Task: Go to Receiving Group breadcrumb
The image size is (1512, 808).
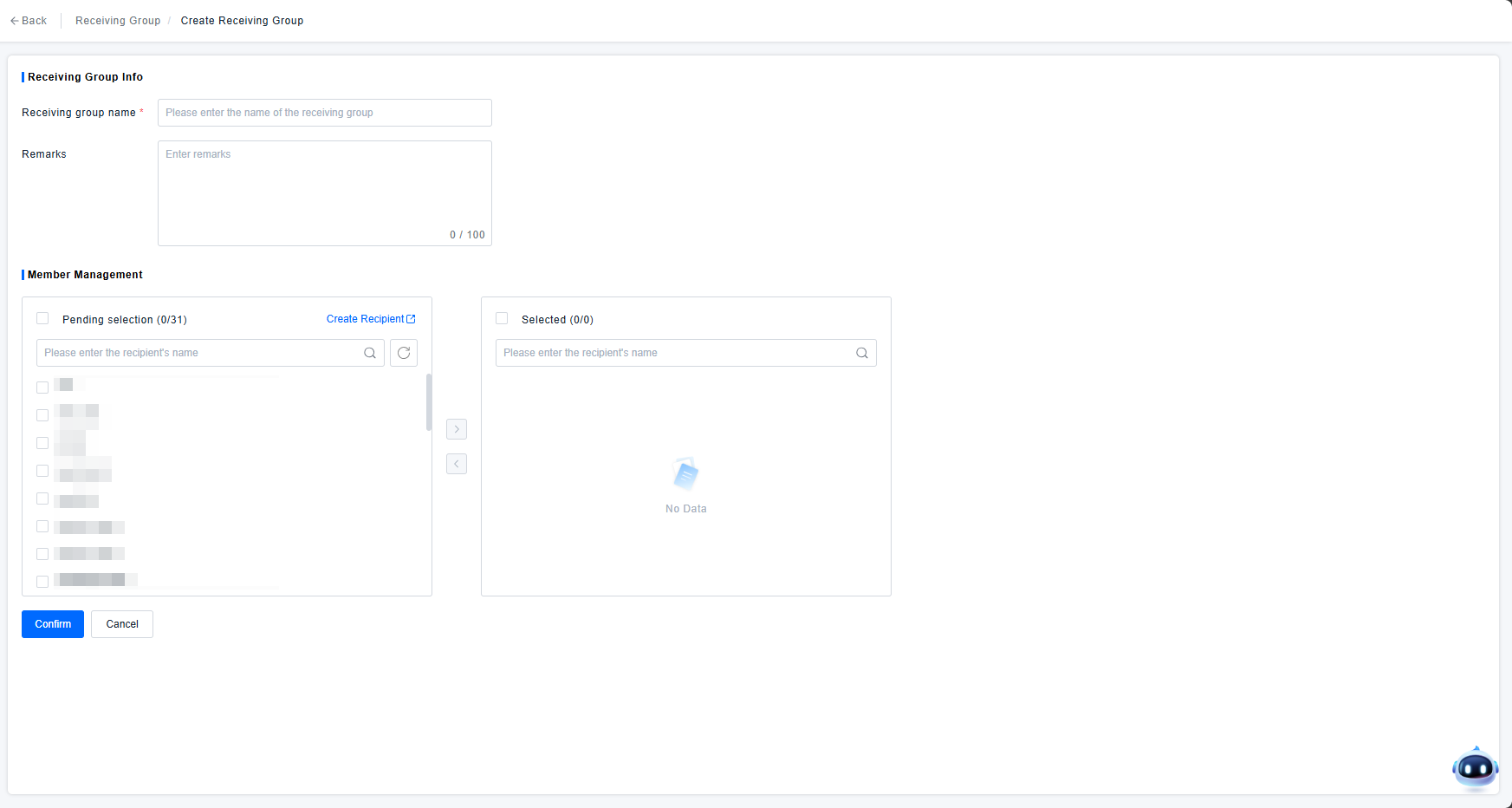Action: click(118, 21)
